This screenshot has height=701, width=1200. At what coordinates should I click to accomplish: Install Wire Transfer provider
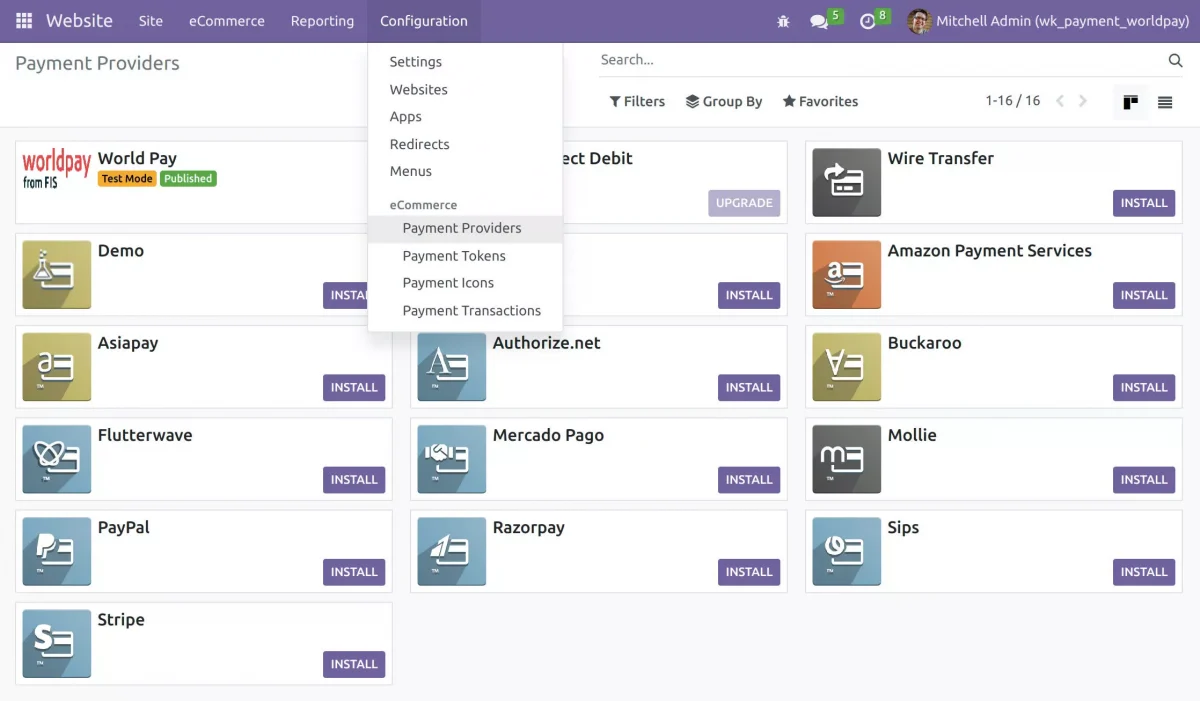pyautogui.click(x=1144, y=203)
